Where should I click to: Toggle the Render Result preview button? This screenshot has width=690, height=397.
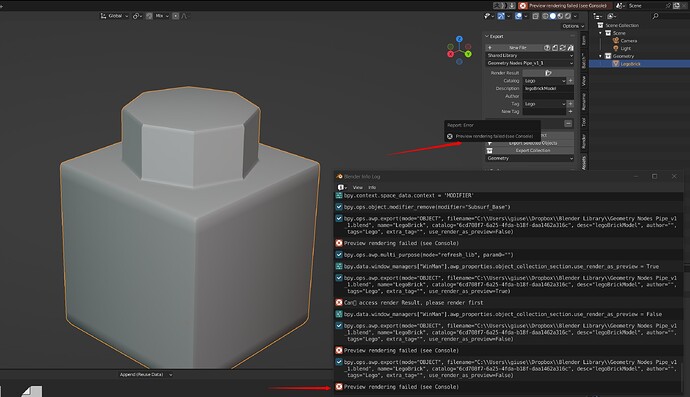tap(548, 73)
